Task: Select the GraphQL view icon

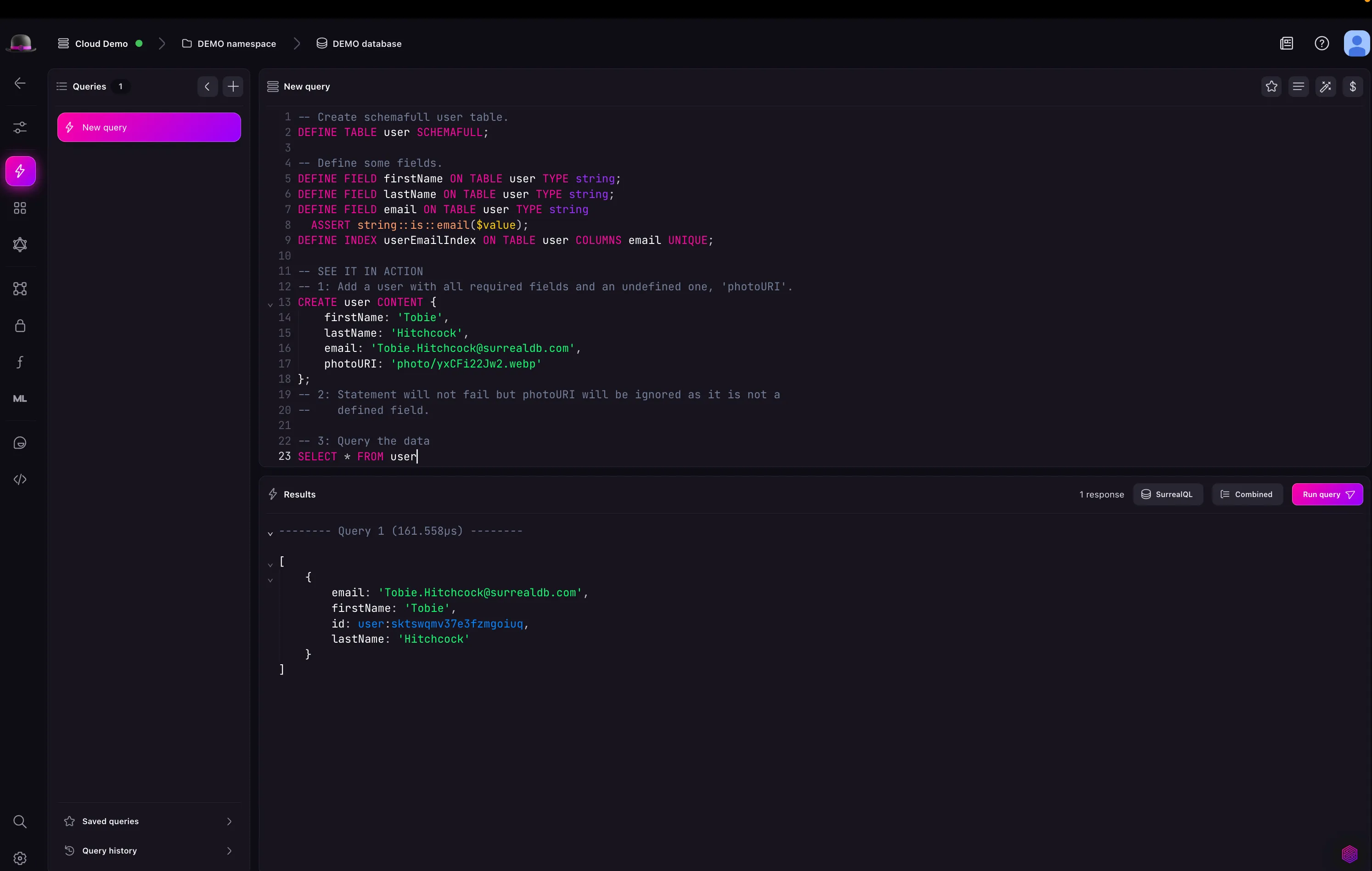Action: coord(20,244)
